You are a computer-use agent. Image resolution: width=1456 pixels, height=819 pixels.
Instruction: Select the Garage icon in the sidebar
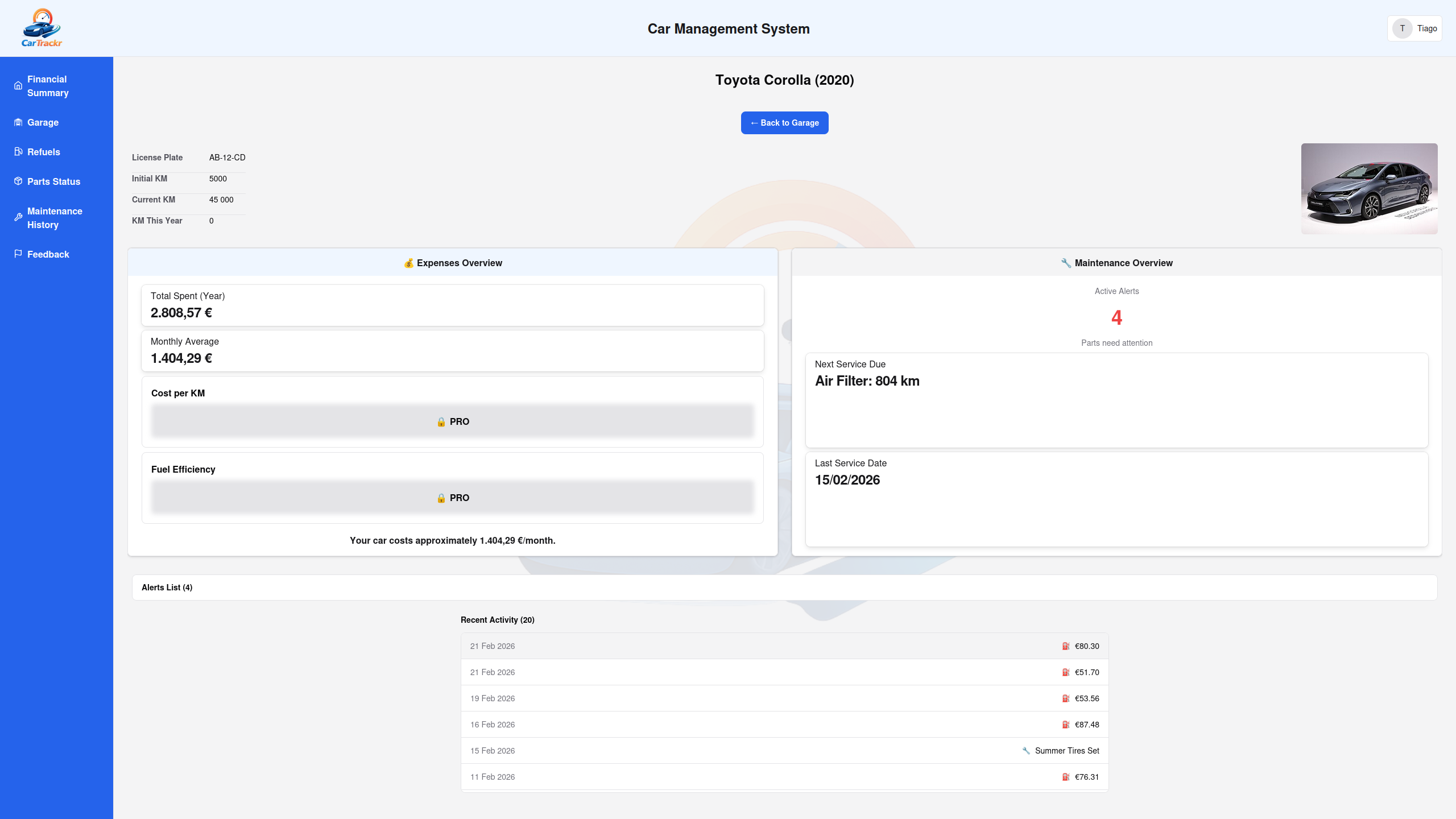[18, 122]
